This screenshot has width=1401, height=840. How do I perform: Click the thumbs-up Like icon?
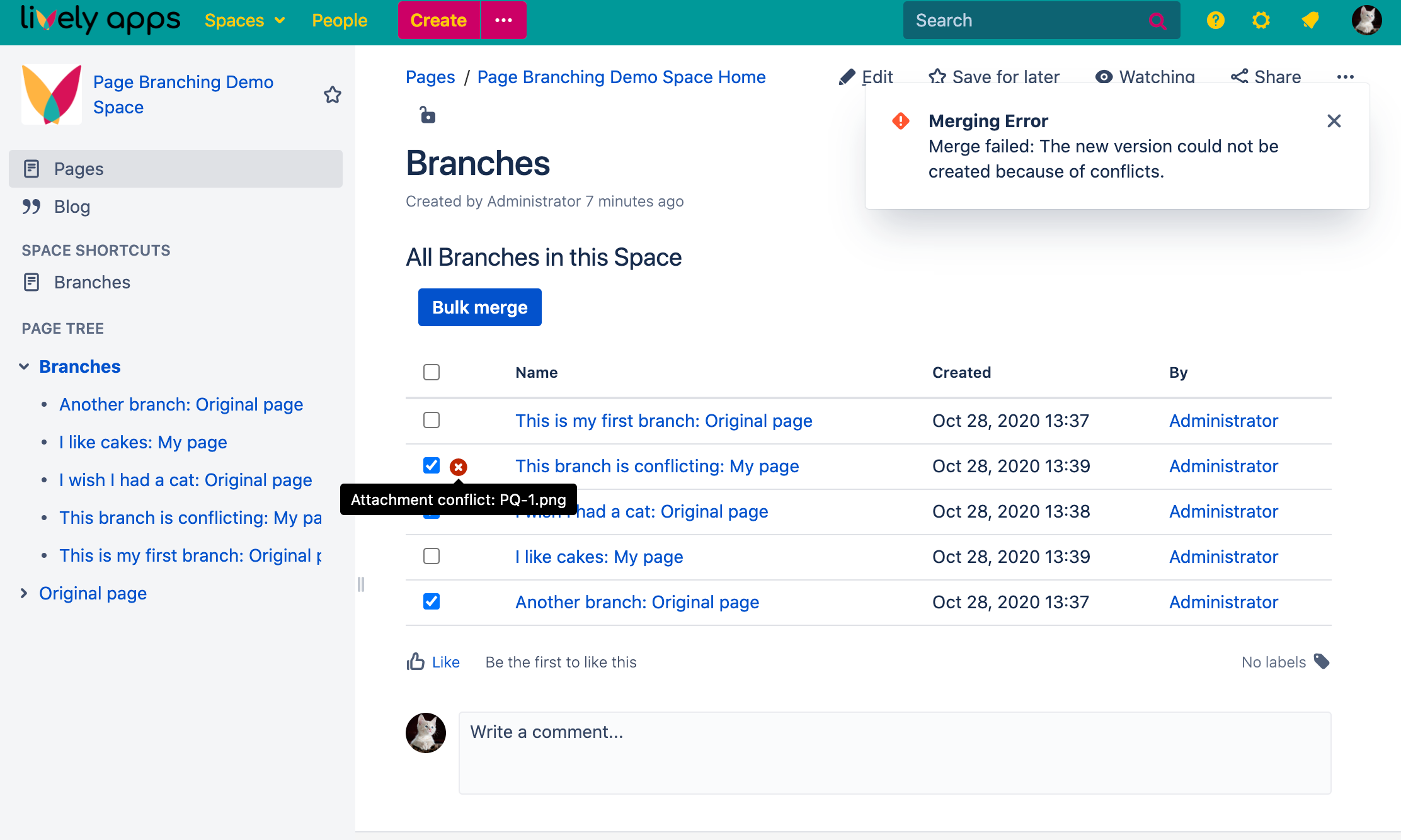point(416,661)
